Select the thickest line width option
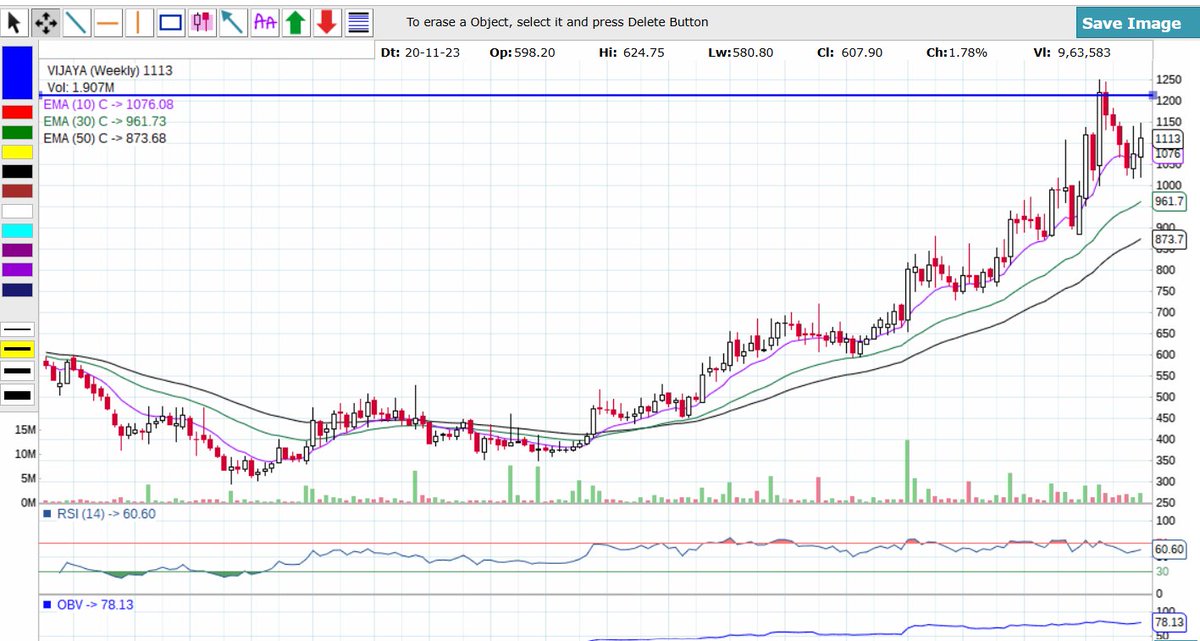This screenshot has height=641, width=1200. pyautogui.click(x=18, y=394)
